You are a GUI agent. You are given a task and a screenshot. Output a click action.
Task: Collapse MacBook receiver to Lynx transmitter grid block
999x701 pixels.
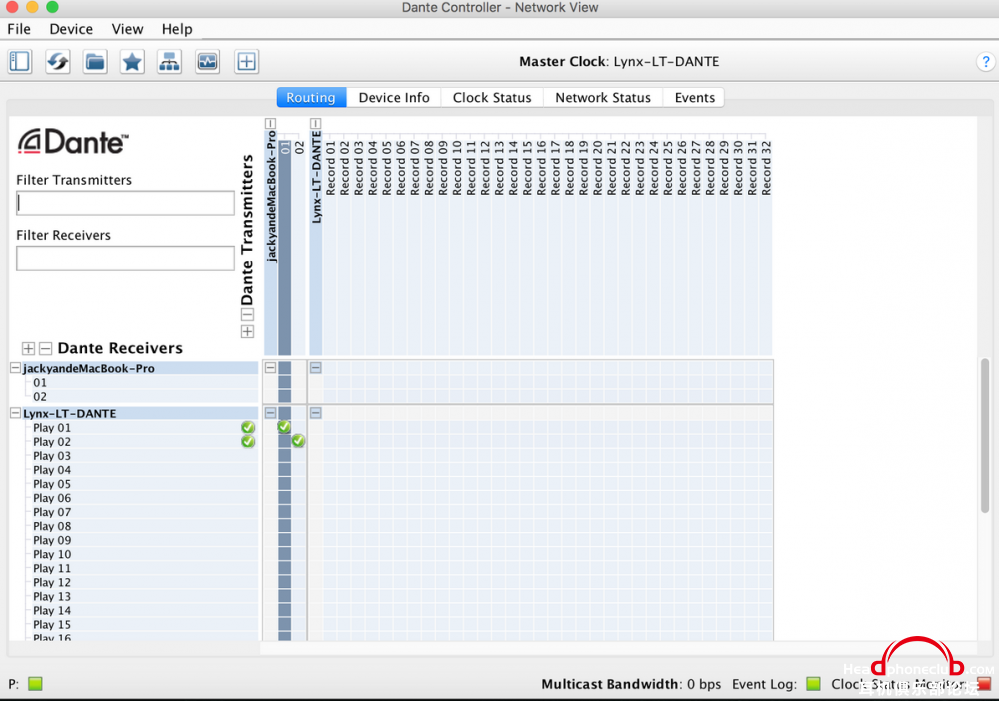[x=315, y=368]
